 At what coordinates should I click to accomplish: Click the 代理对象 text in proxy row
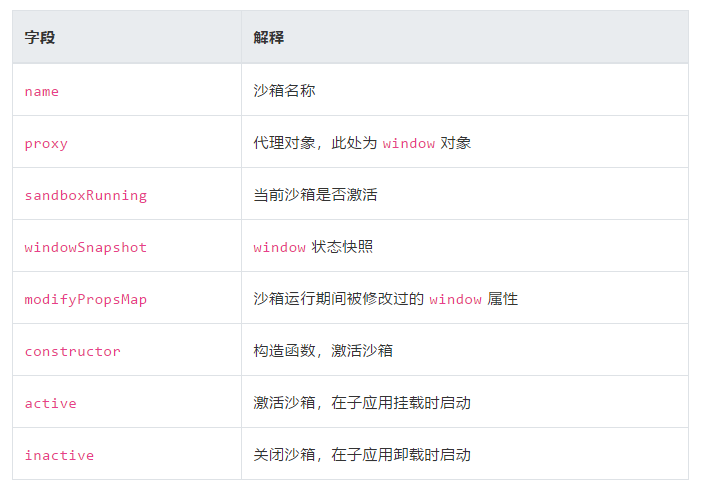pyautogui.click(x=285, y=143)
